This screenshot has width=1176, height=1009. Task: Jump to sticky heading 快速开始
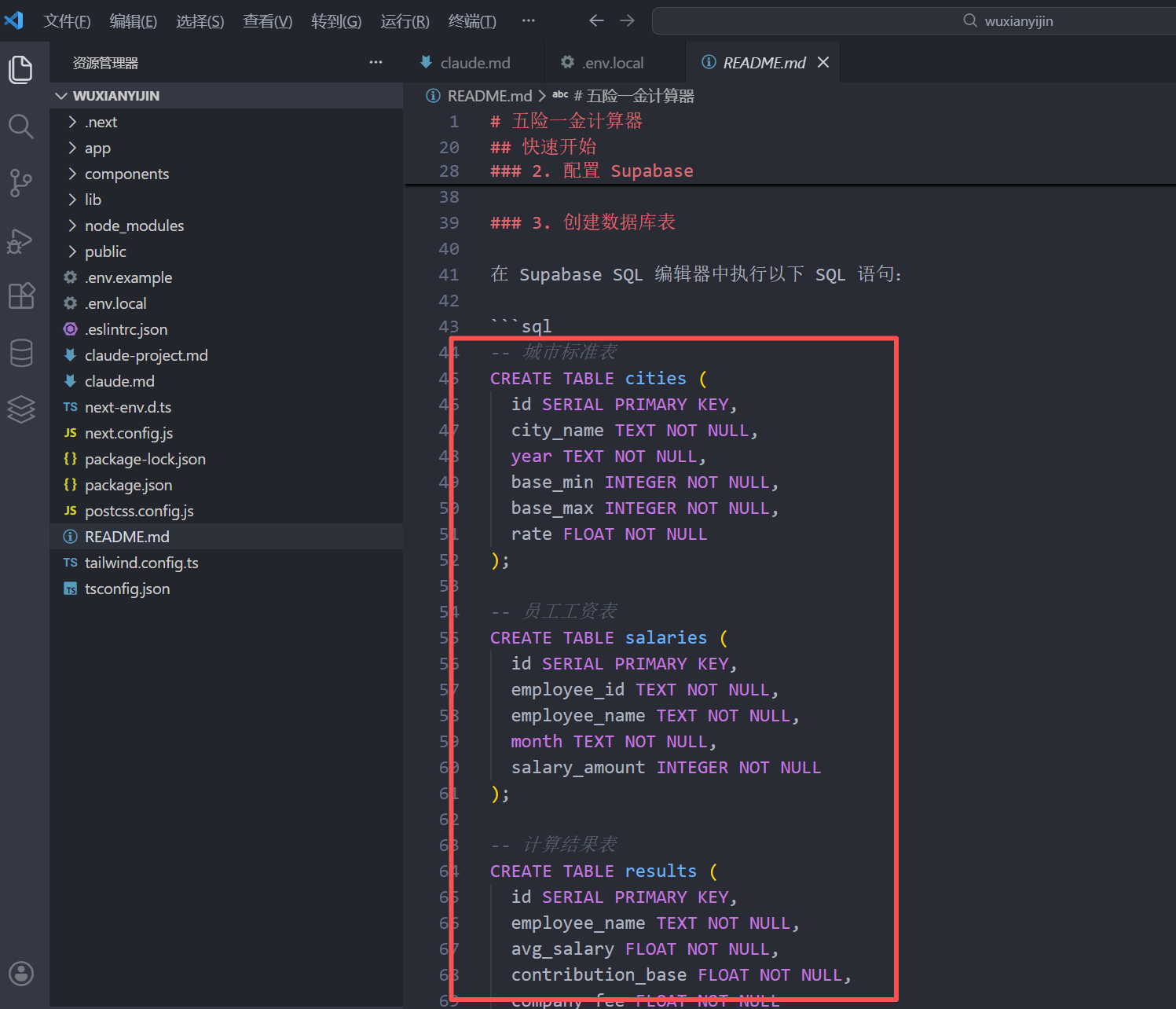[x=559, y=147]
